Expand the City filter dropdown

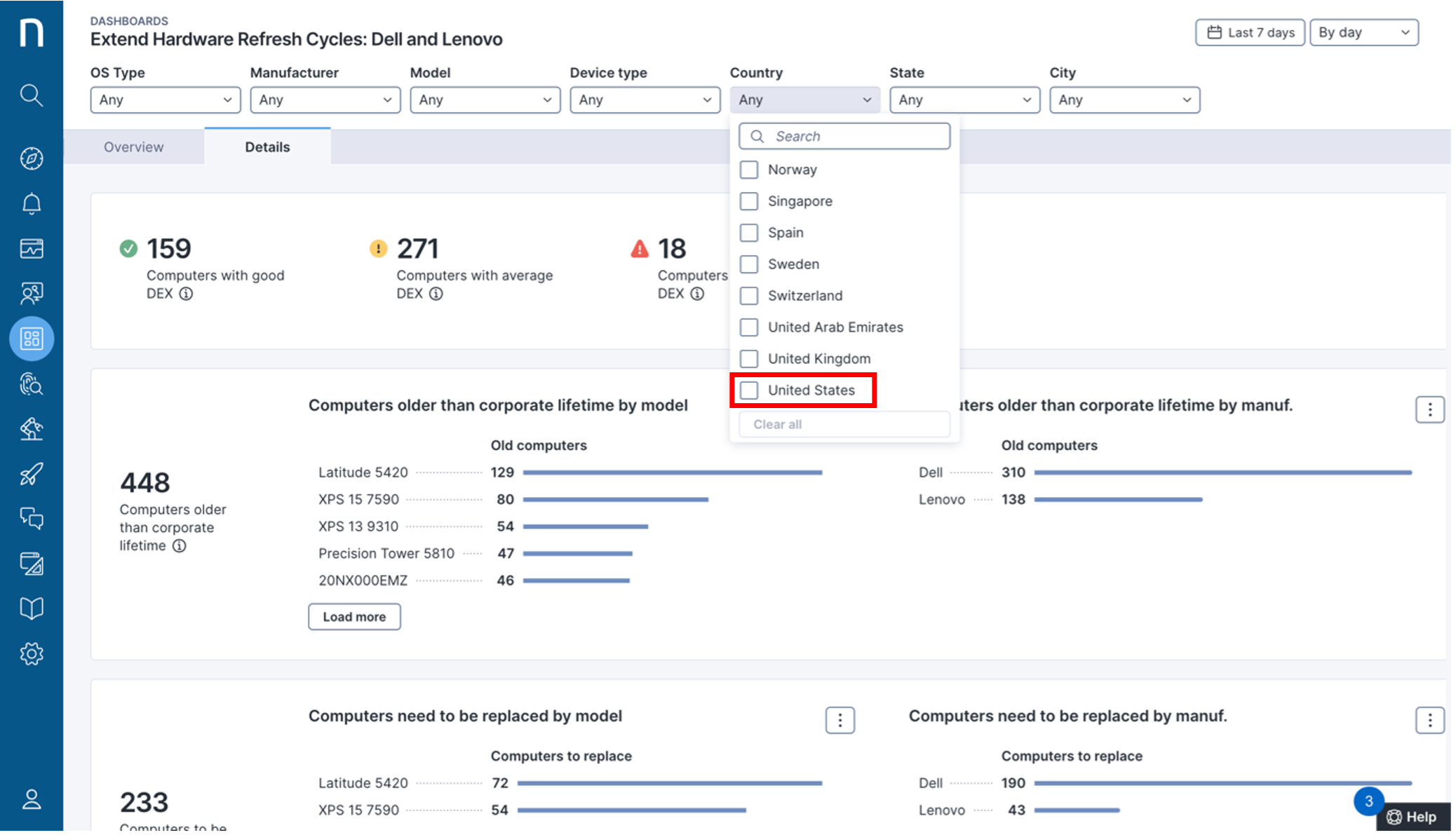pyautogui.click(x=1124, y=100)
